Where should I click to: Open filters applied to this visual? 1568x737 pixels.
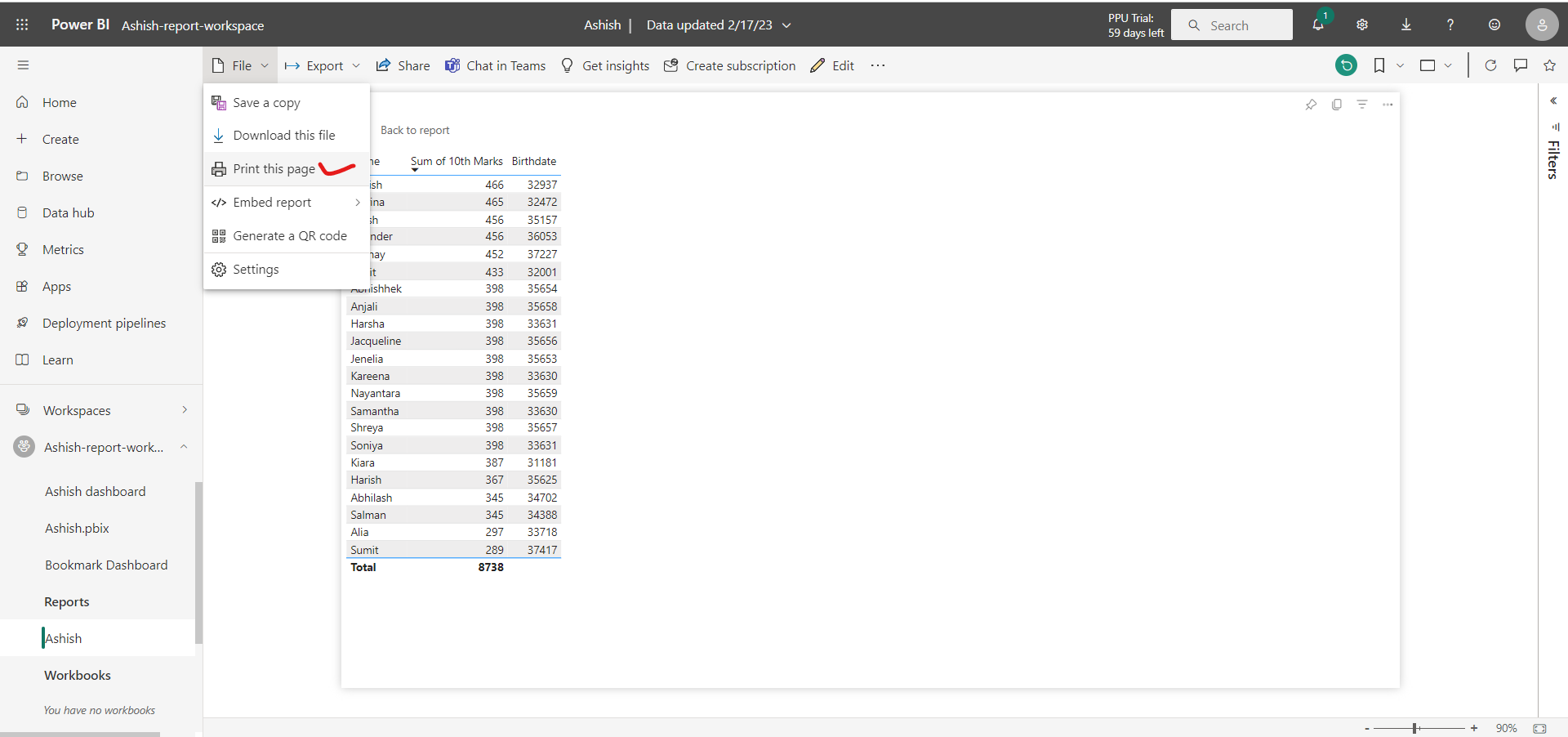click(x=1362, y=105)
